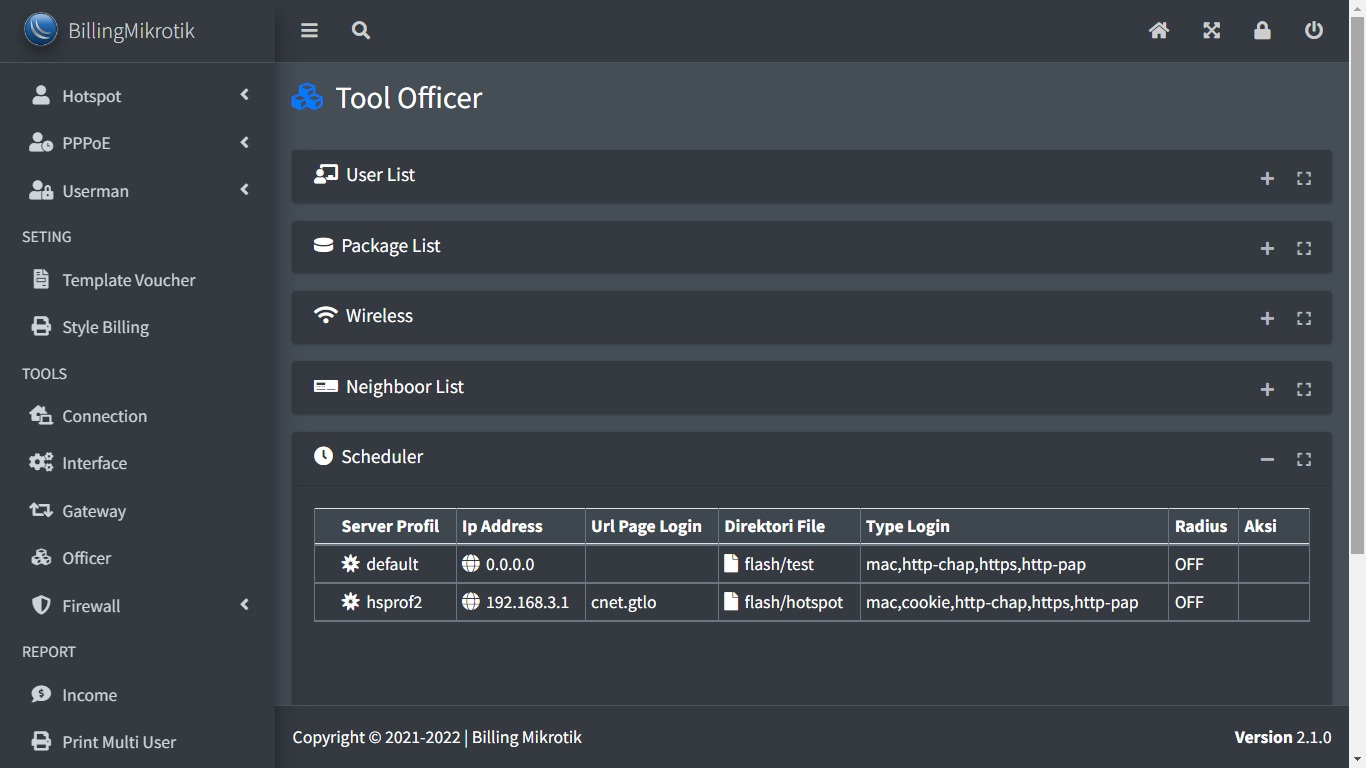Select the Income report link
This screenshot has height=768, width=1366.
click(x=89, y=695)
